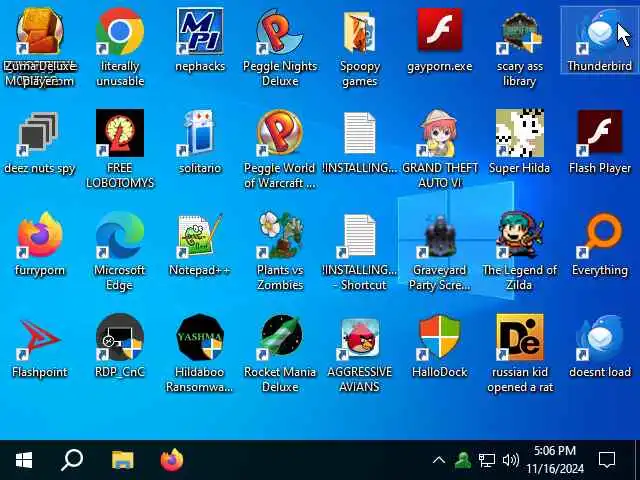Screen dimensions: 640x480
Task: Open the Windows Start menu
Action: click(24, 460)
